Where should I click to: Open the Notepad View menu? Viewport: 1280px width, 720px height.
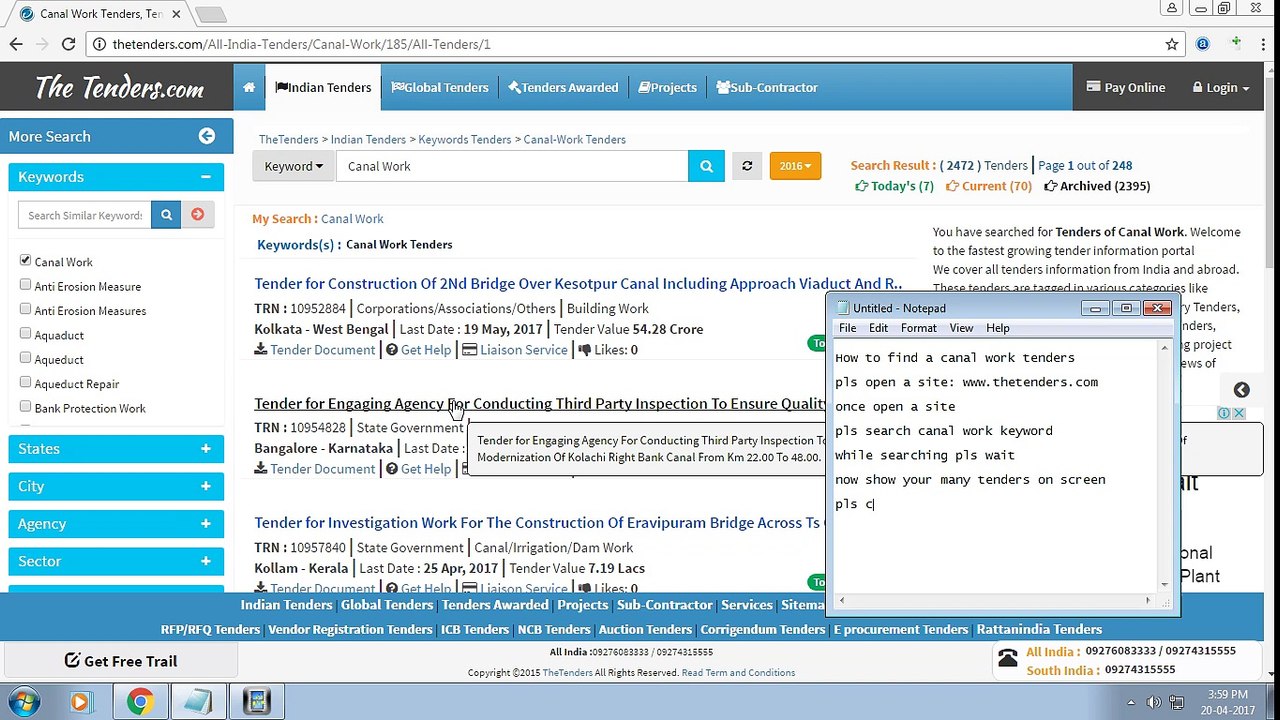[961, 328]
